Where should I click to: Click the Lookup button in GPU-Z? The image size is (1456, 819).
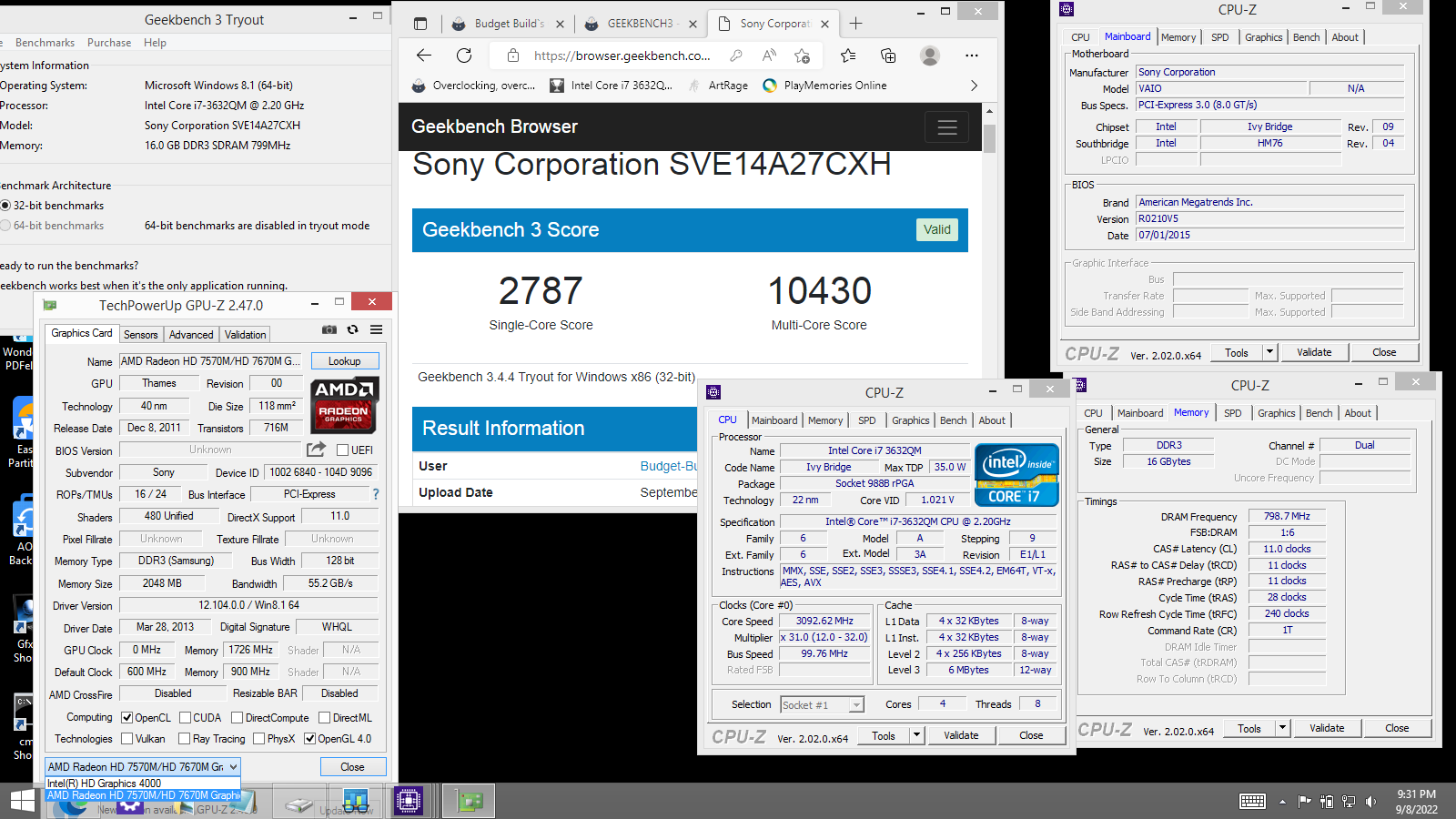[345, 360]
